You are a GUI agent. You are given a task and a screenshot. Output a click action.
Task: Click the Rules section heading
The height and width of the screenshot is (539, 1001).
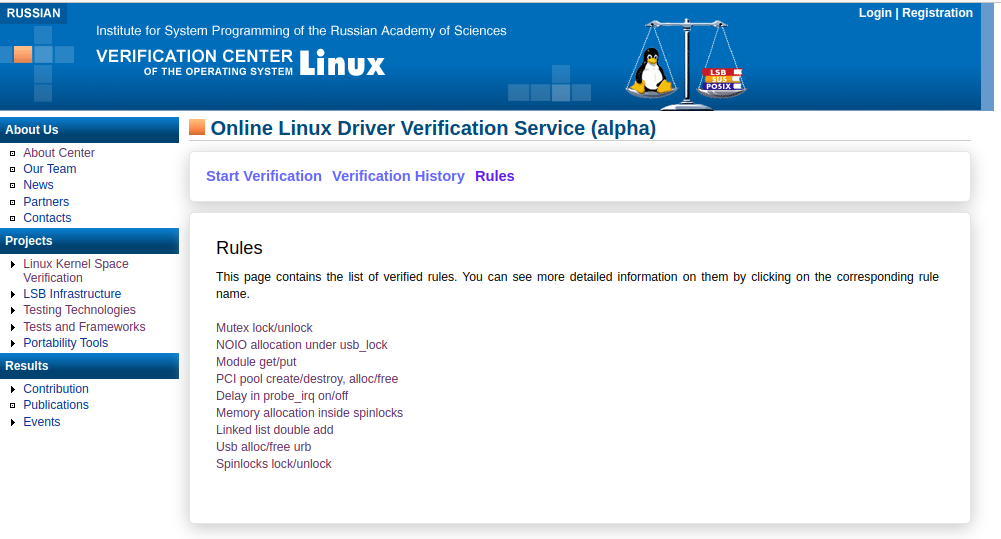pos(239,248)
